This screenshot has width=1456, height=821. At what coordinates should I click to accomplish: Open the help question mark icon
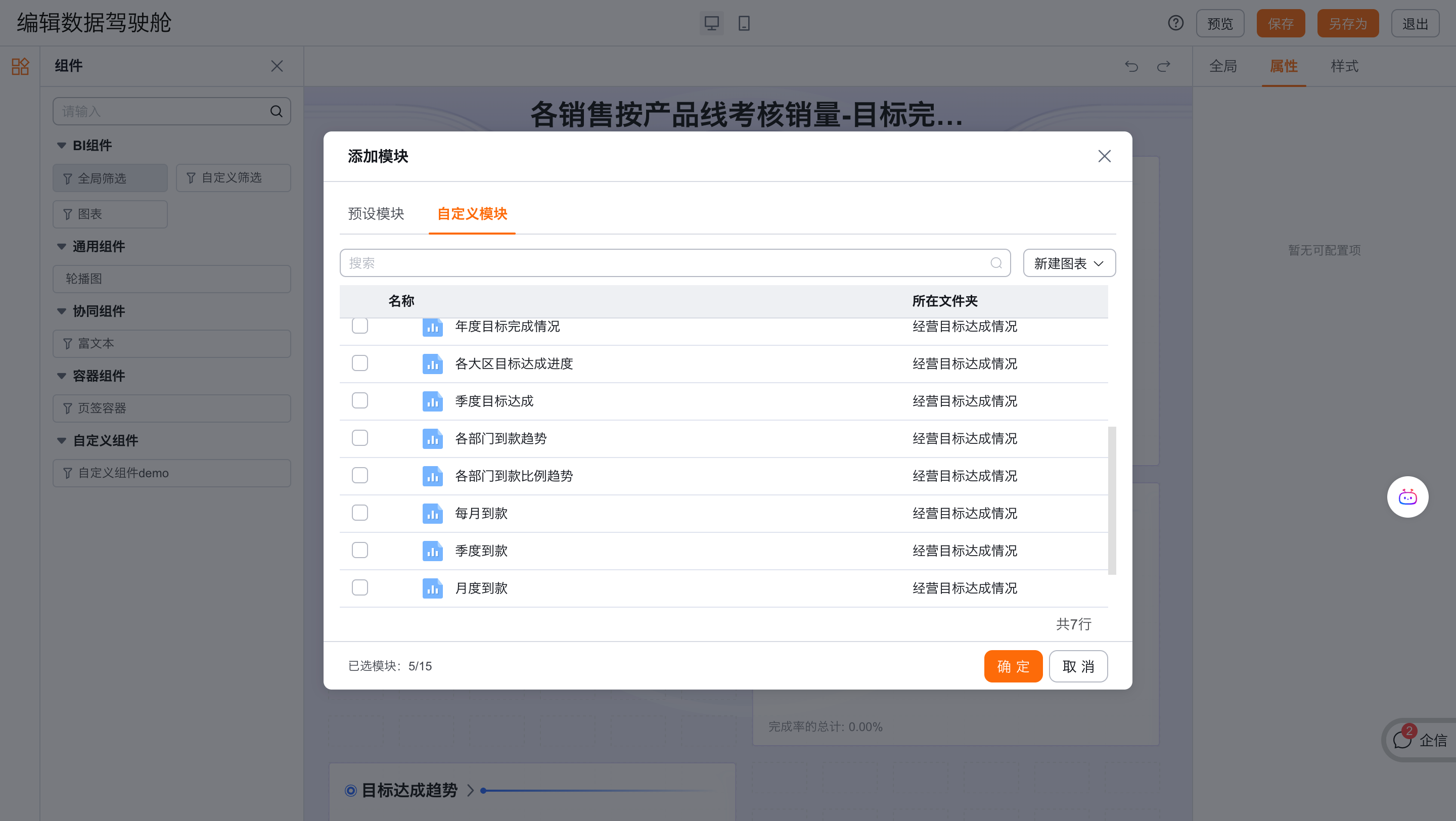click(x=1175, y=23)
